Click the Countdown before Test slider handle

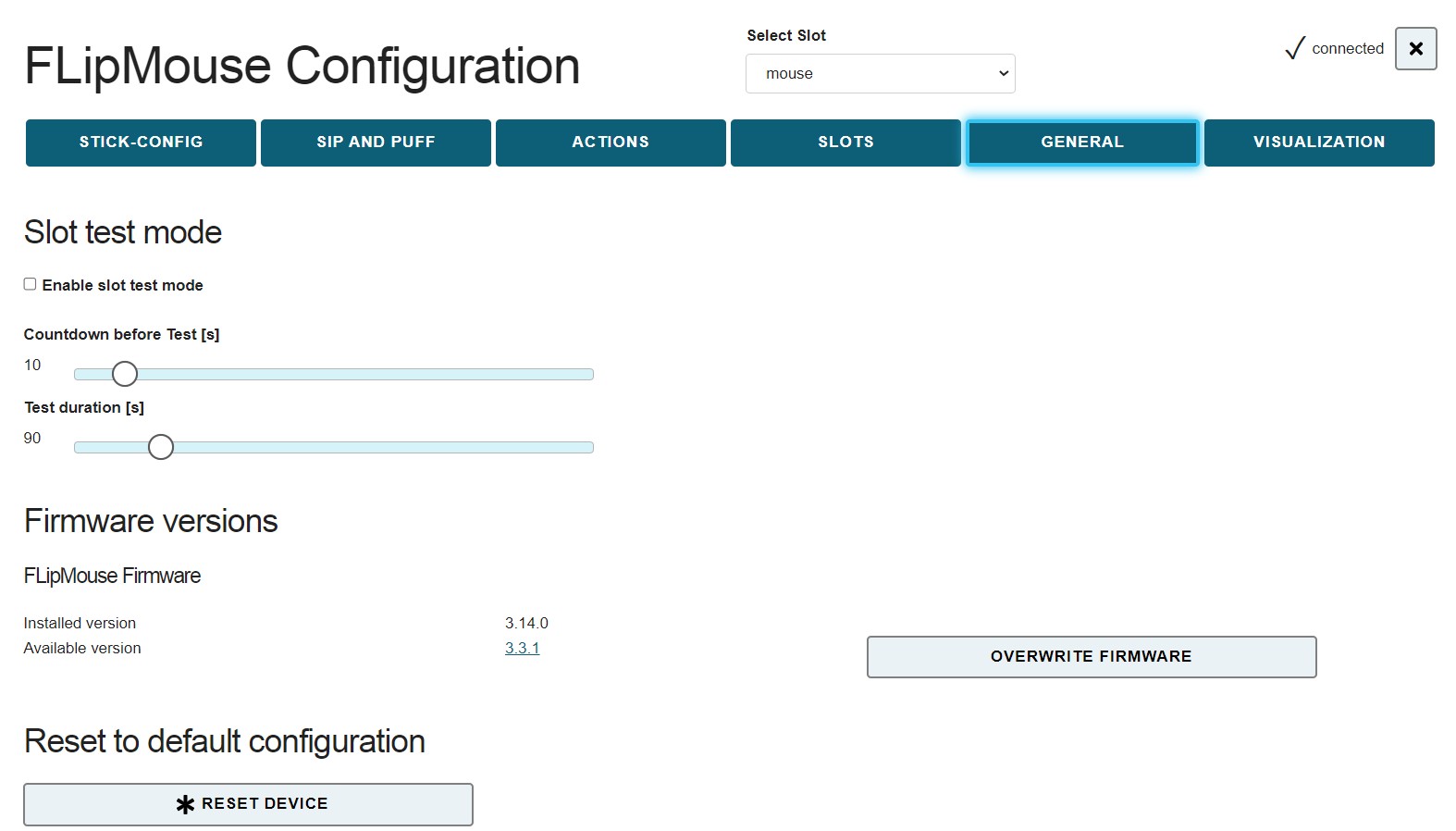pyautogui.click(x=125, y=374)
